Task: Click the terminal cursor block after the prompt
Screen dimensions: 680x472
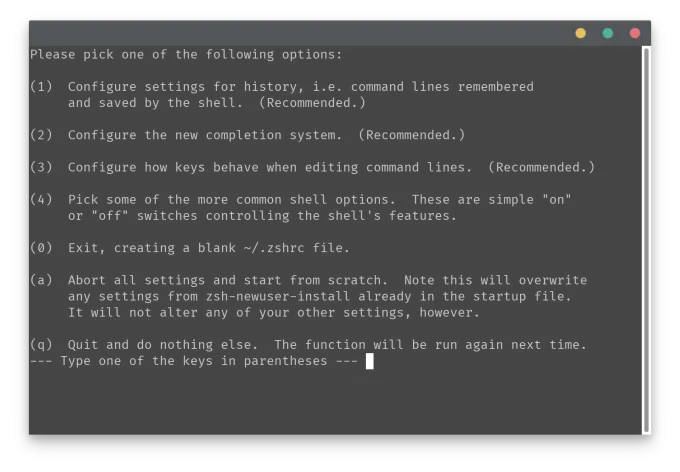Action: (369, 361)
